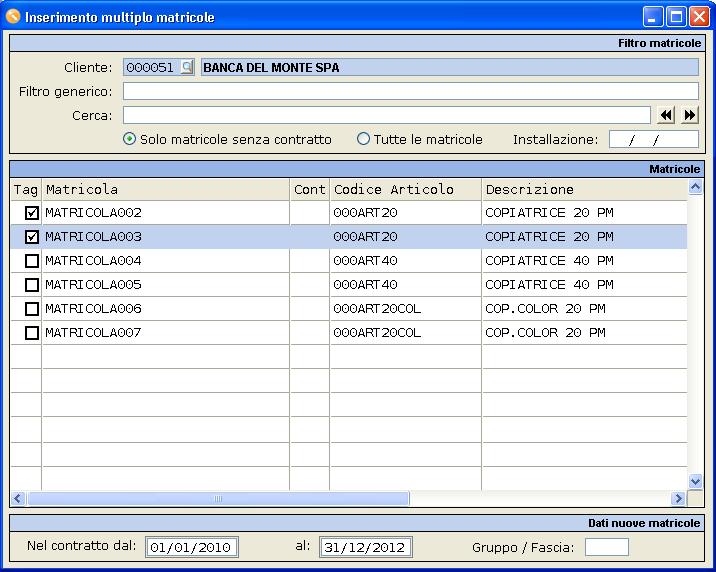Click COPIATRICE 40 PM in MATRICOLA005 row
The width and height of the screenshot is (716, 572).
(549, 284)
